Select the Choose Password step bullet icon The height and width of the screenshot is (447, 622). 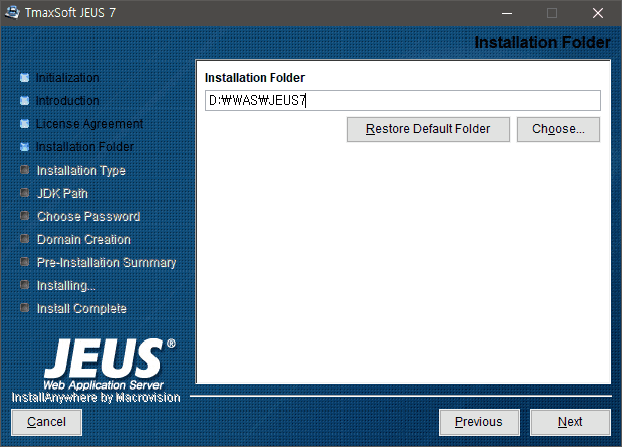(25, 216)
